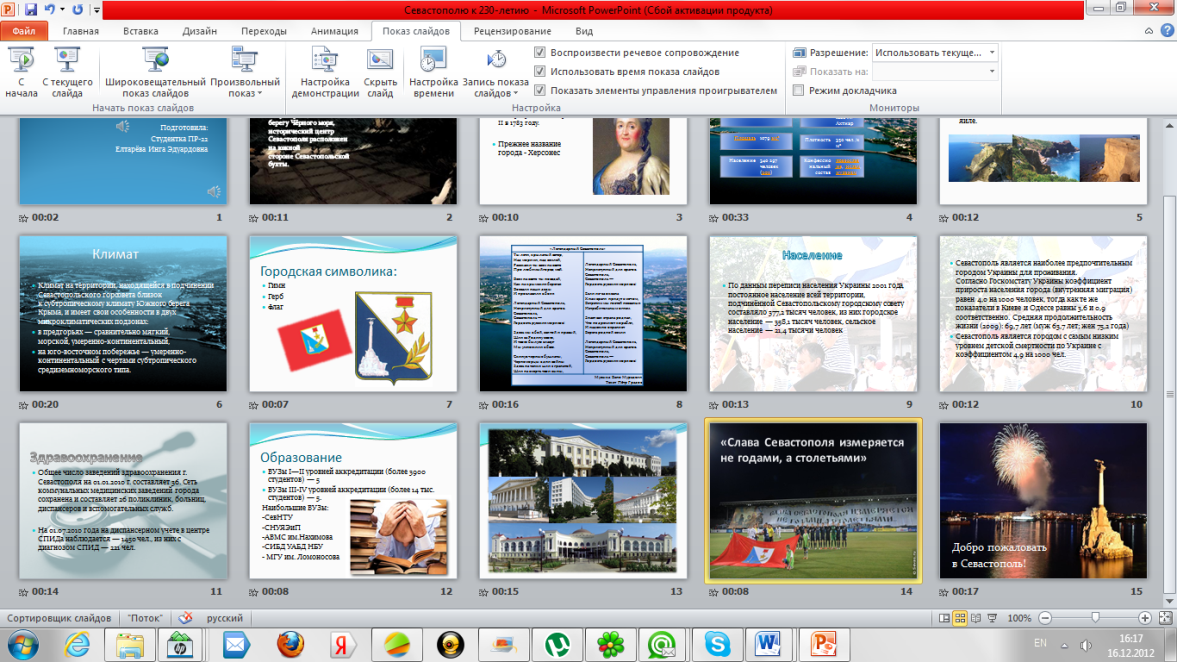This screenshot has height=662, width=1177.
Task: Click slide 4 timing 00:33 text
Action: coord(735,218)
